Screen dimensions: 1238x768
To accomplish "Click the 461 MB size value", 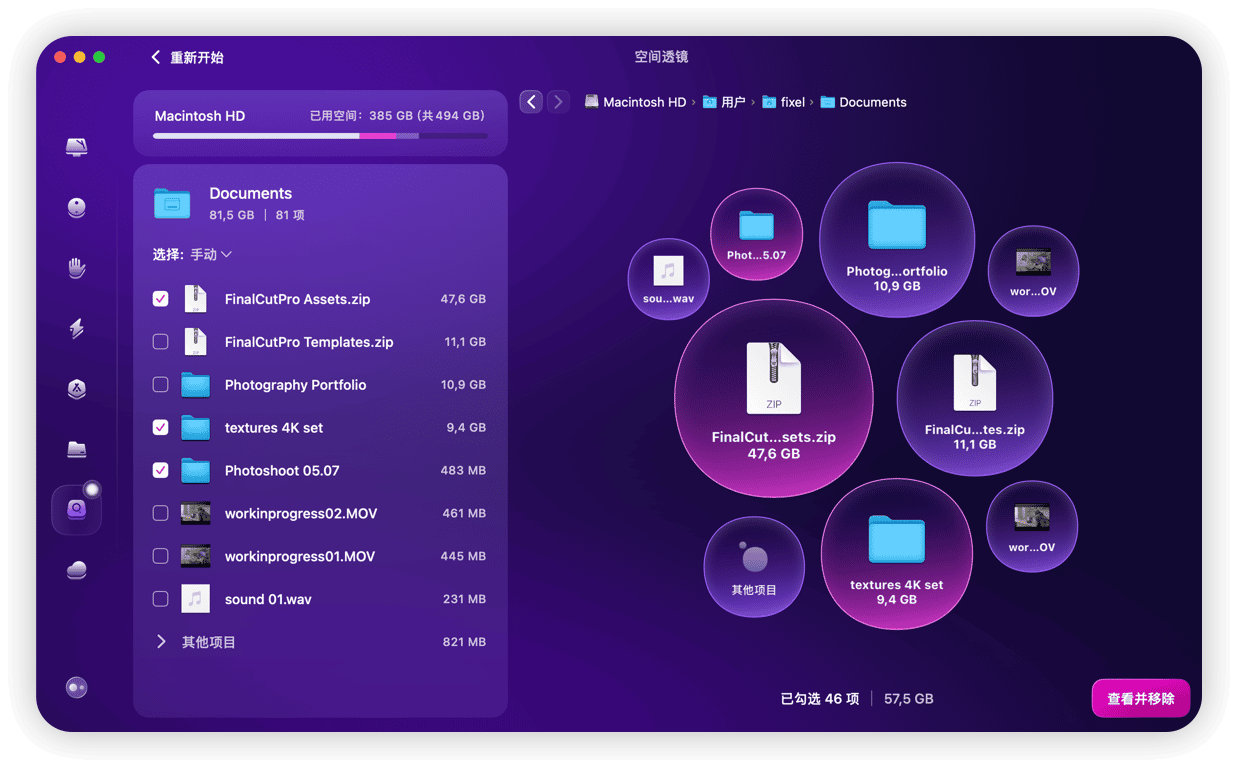I will [x=464, y=513].
